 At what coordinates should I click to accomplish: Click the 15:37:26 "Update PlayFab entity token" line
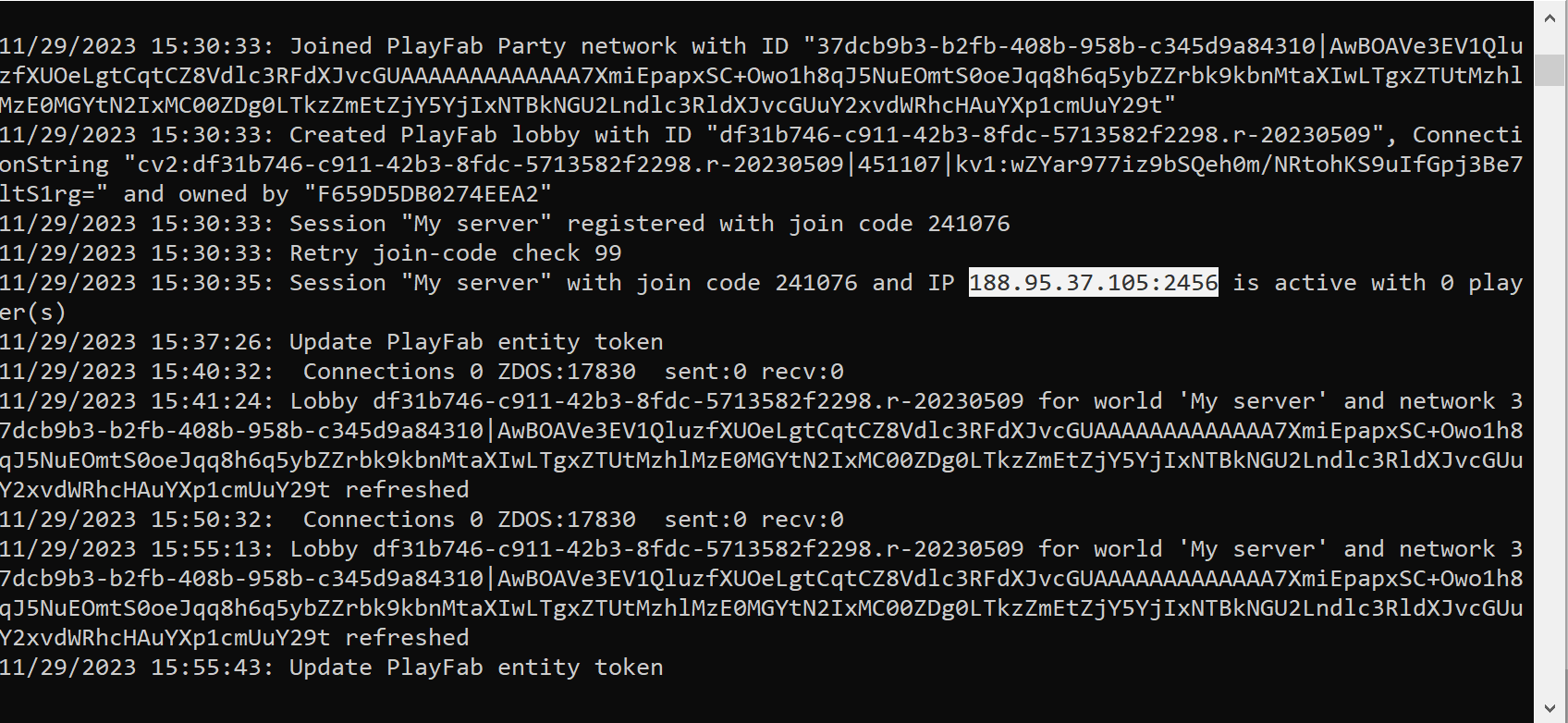pos(476,342)
